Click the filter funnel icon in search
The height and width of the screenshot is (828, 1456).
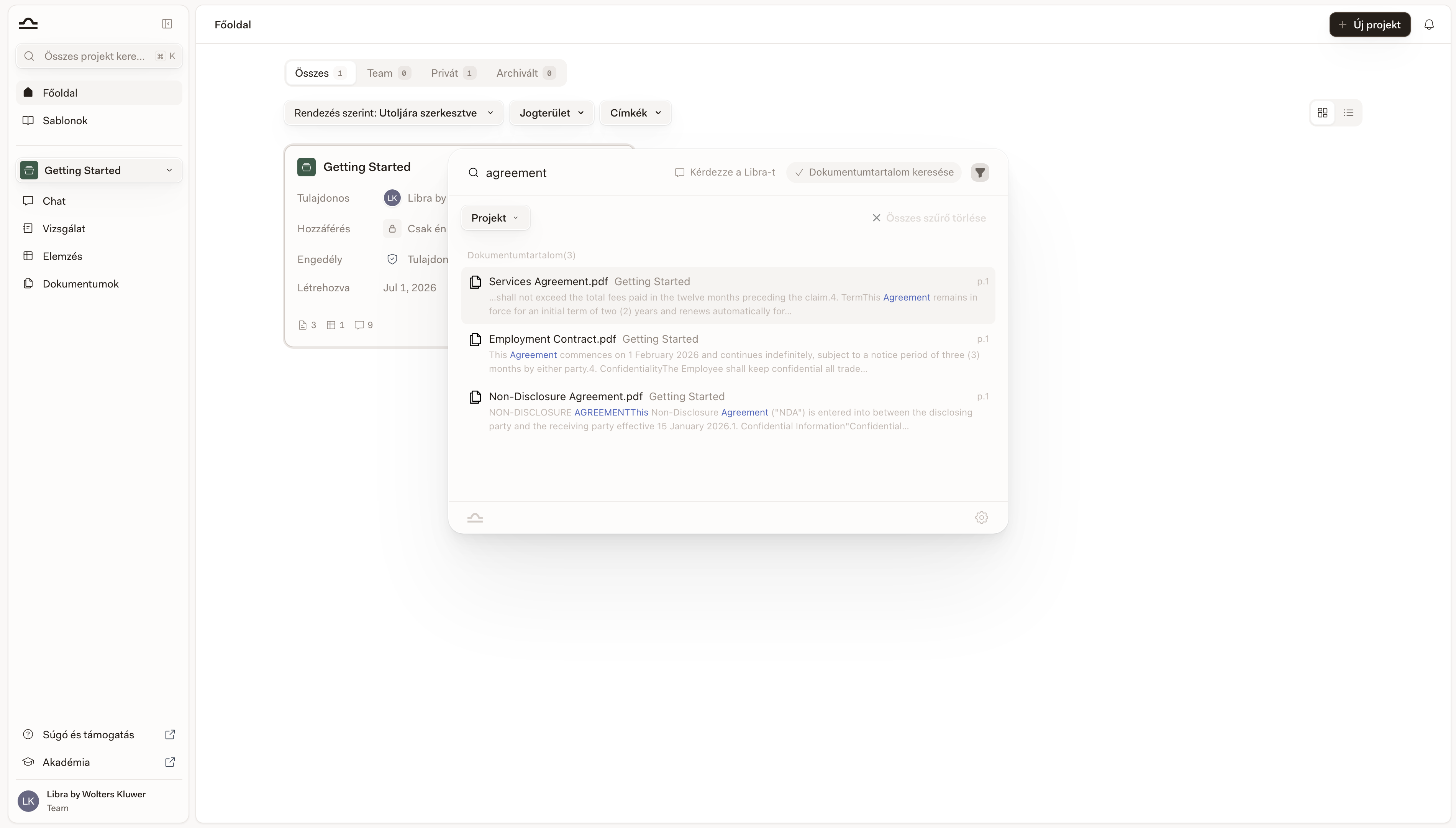tap(980, 172)
